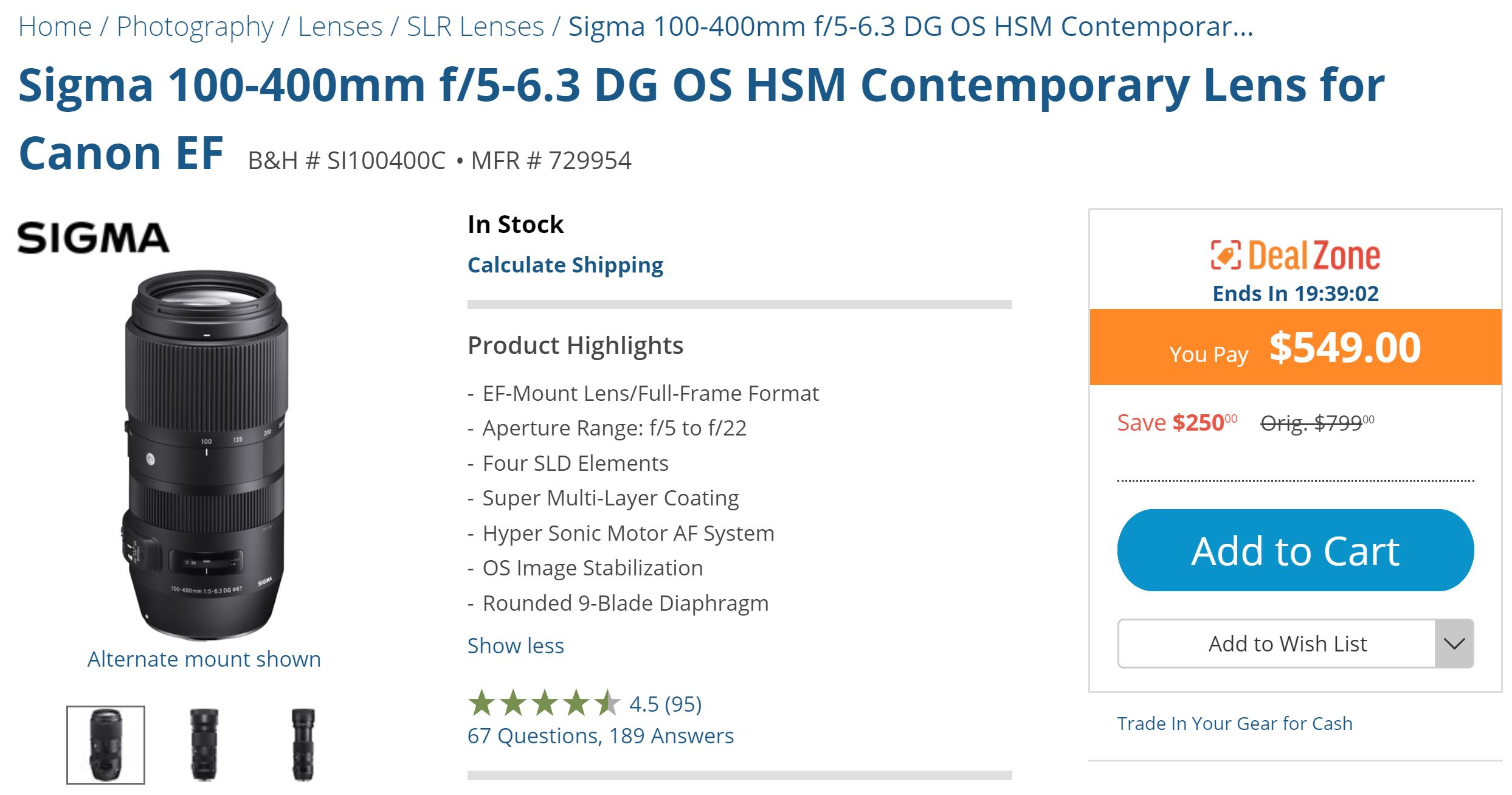
Task: Click the 4.5 (95) reviews count
Action: 665,704
